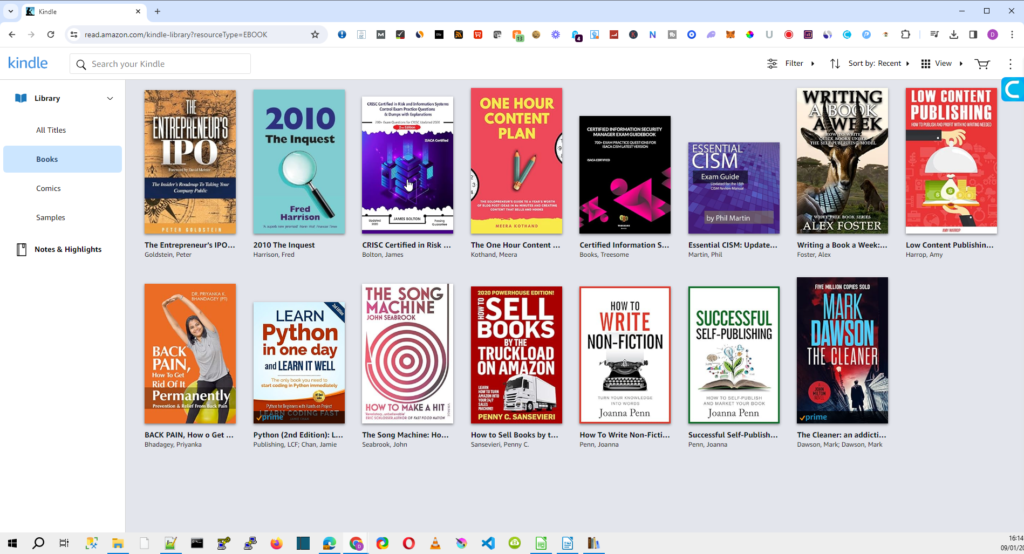Open The Entrepreneur's IPO book cover
This screenshot has width=1024, height=554.
coord(190,162)
